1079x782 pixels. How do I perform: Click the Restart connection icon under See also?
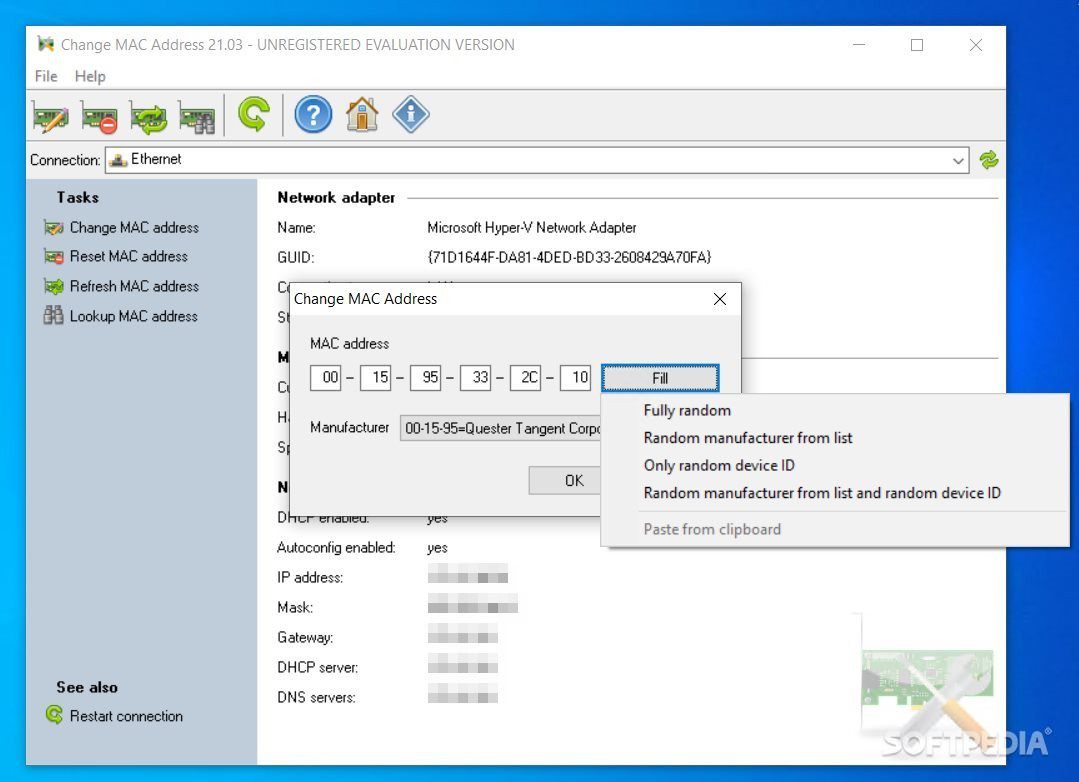click(x=54, y=715)
